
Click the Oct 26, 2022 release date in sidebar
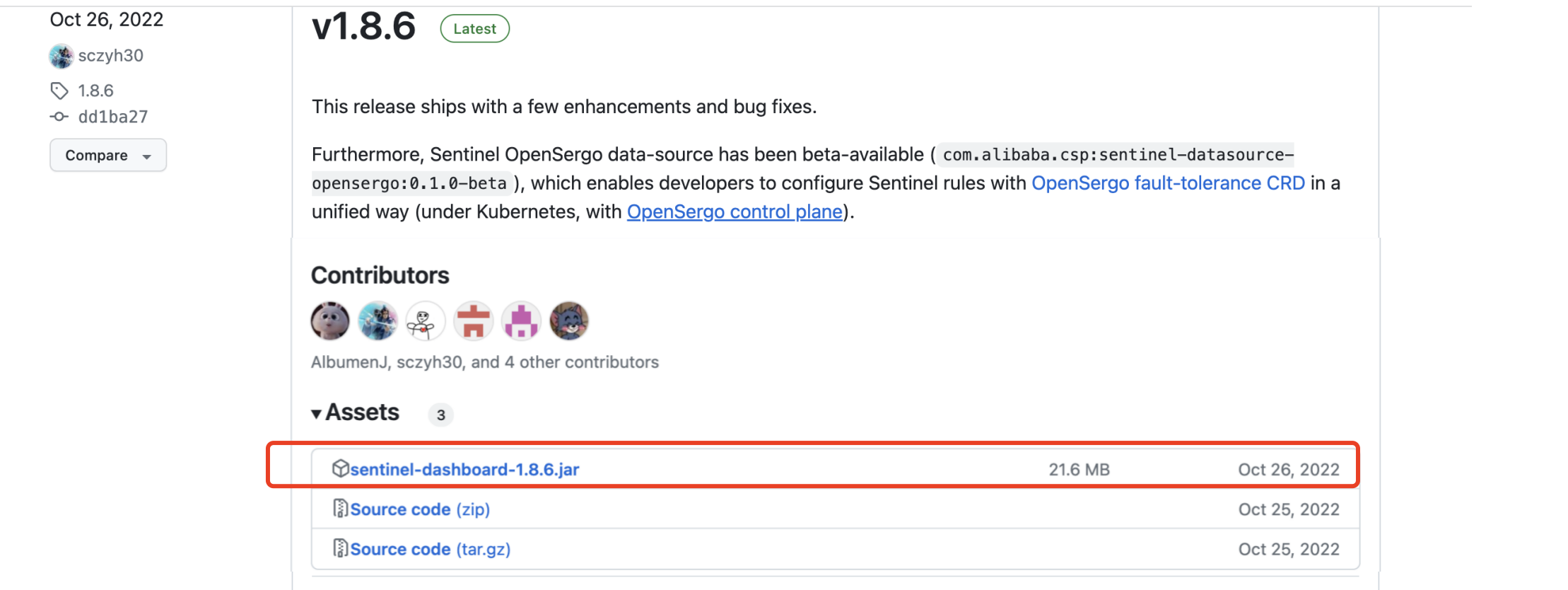tap(107, 19)
